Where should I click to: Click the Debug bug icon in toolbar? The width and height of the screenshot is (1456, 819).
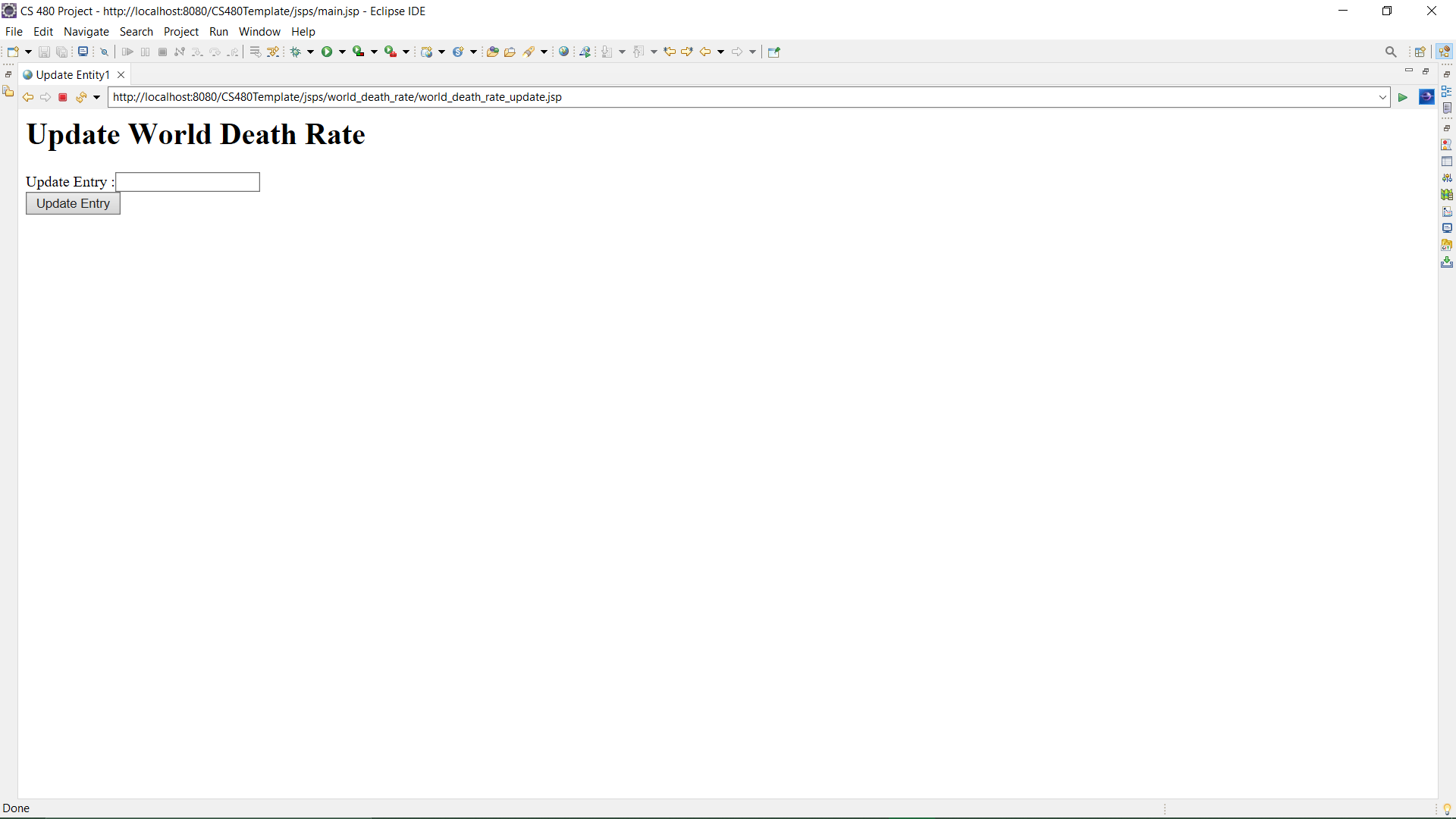click(295, 52)
